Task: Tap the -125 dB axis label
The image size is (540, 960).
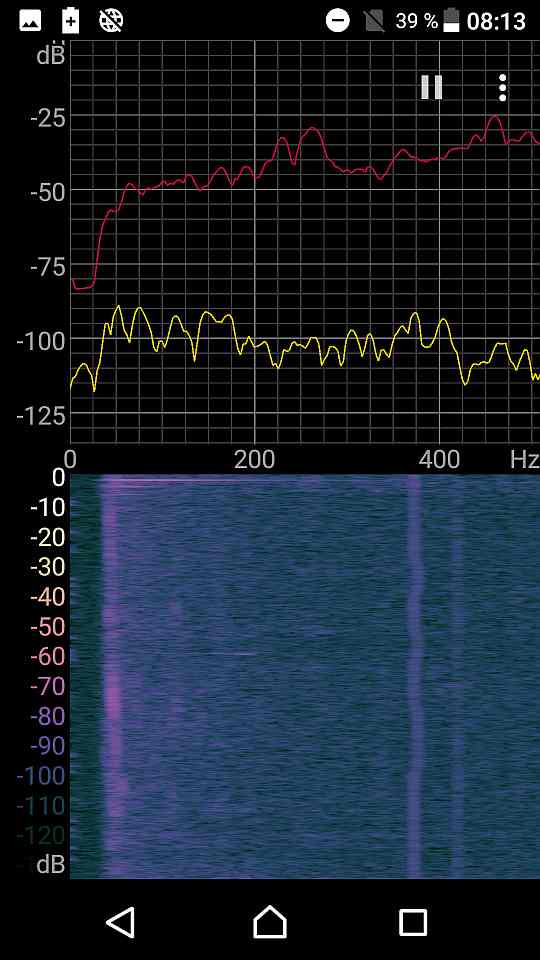Action: [41, 417]
